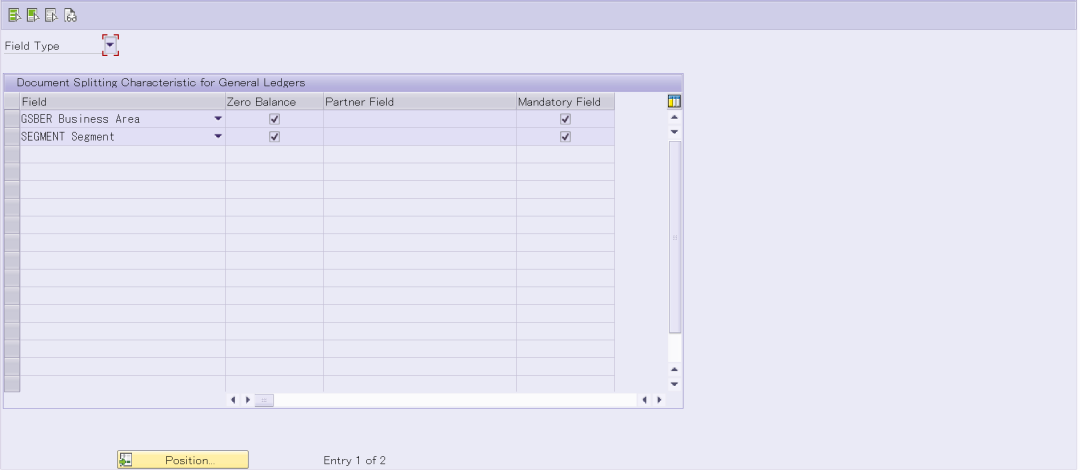
Task: Click the GSBER Business Area field text
Action: point(81,118)
